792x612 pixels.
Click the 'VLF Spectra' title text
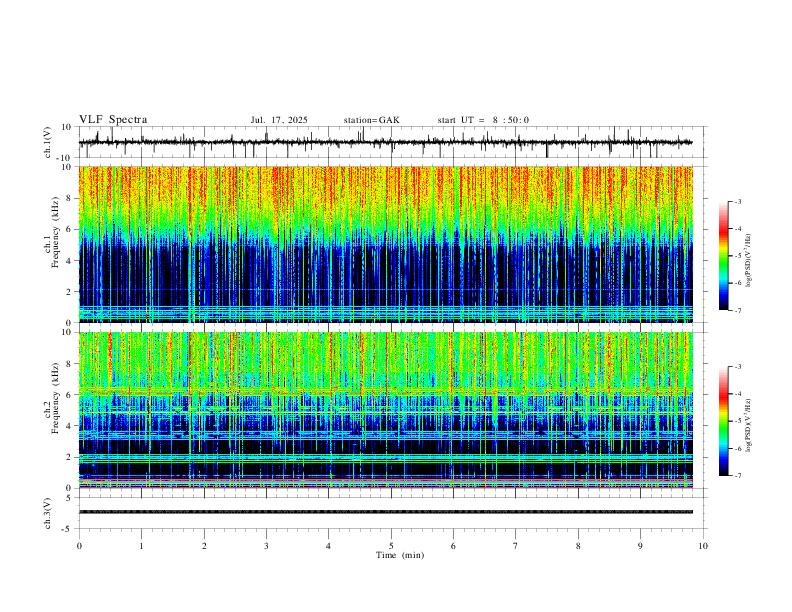click(113, 120)
